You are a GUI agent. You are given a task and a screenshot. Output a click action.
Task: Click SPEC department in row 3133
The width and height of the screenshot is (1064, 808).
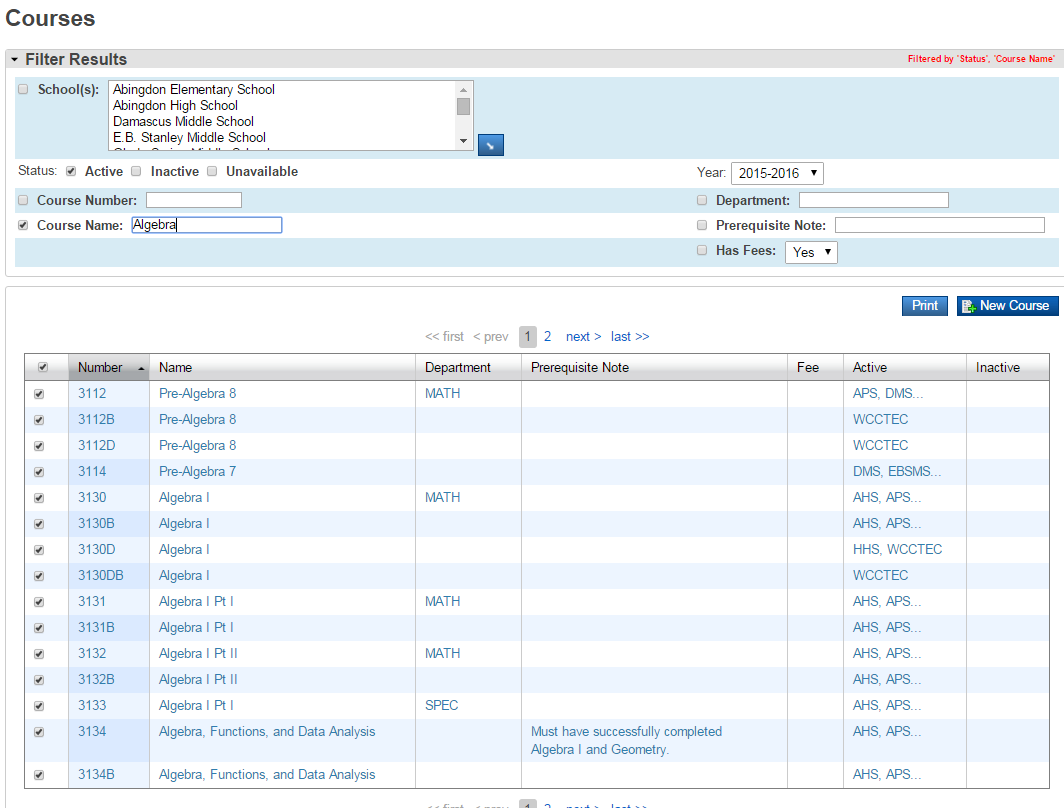[x=442, y=706]
